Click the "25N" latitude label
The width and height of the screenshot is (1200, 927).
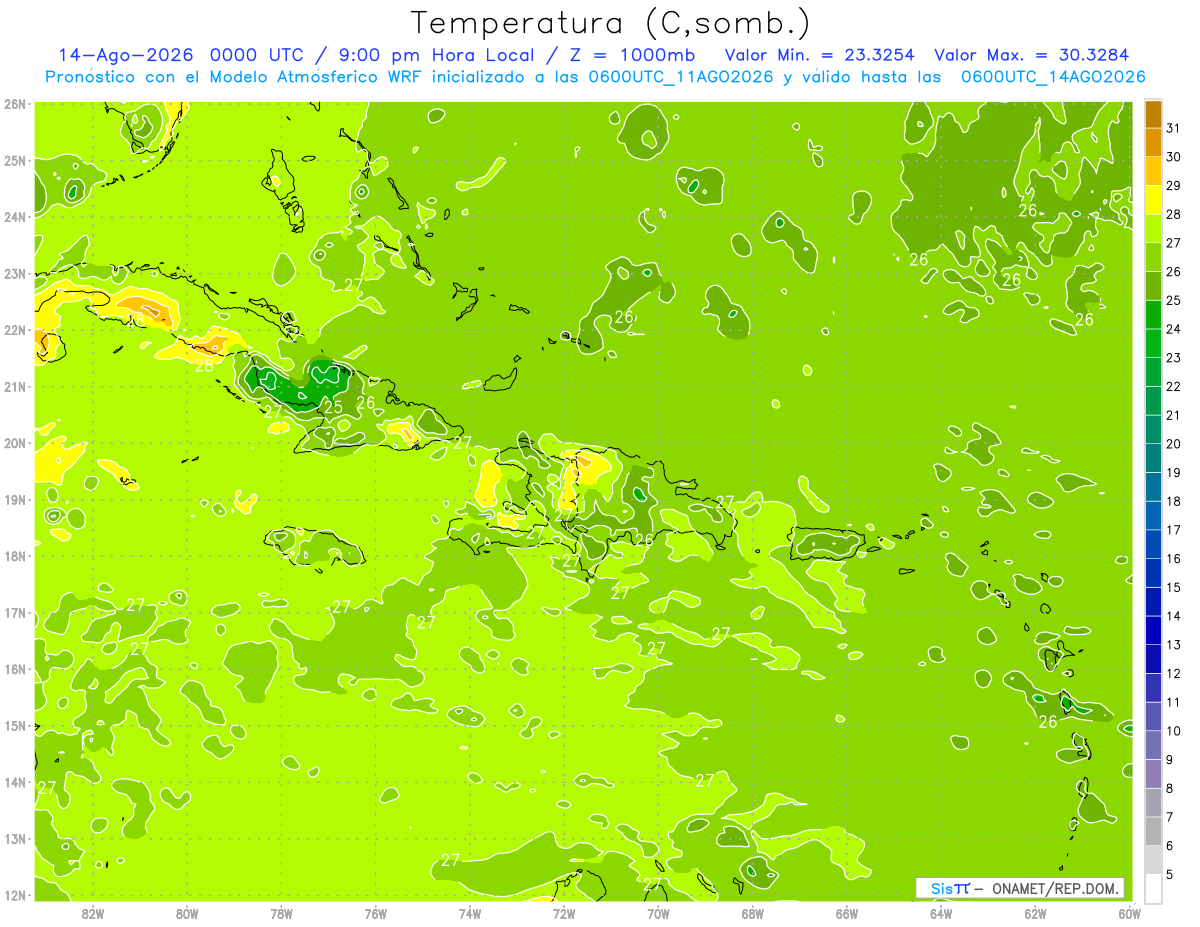[15, 160]
